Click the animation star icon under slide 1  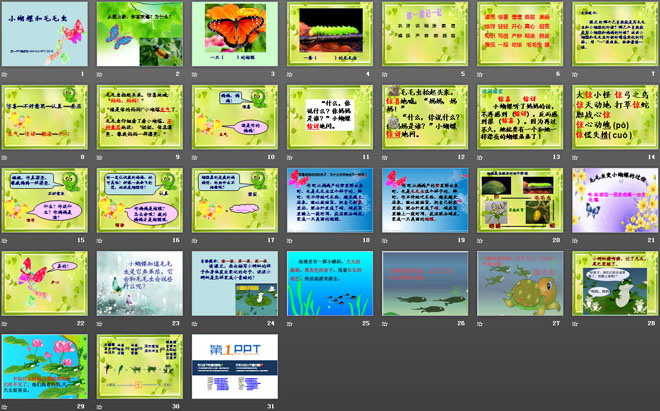[4, 75]
